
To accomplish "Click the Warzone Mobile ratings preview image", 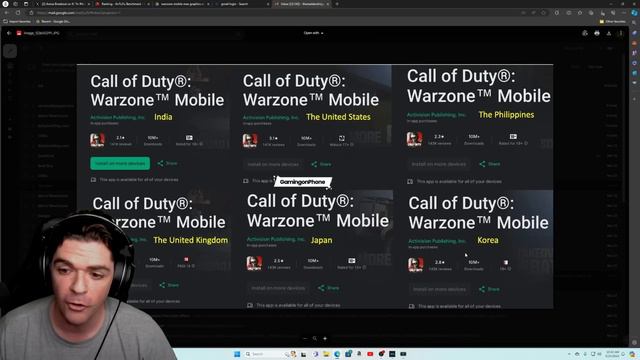I will 315,187.
